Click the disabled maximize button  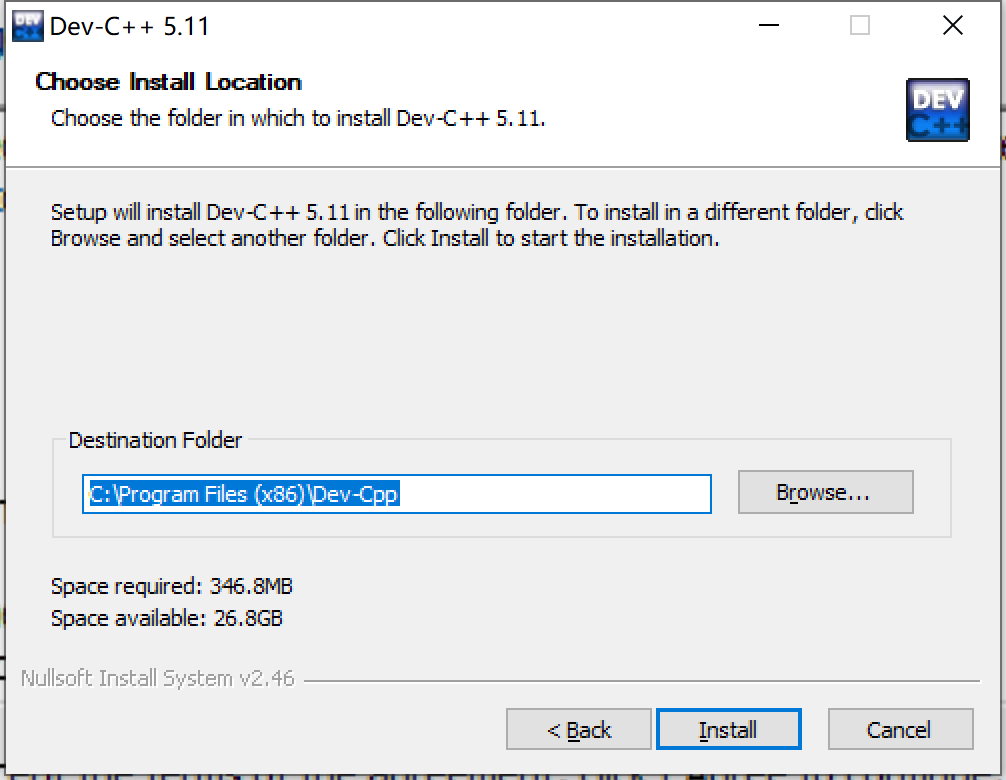(x=859, y=25)
